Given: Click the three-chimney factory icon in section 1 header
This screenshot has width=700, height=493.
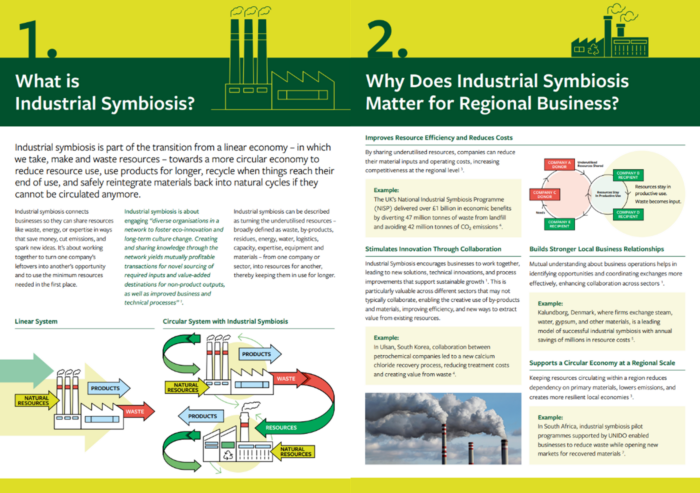Looking at the screenshot, I should pos(281,58).
